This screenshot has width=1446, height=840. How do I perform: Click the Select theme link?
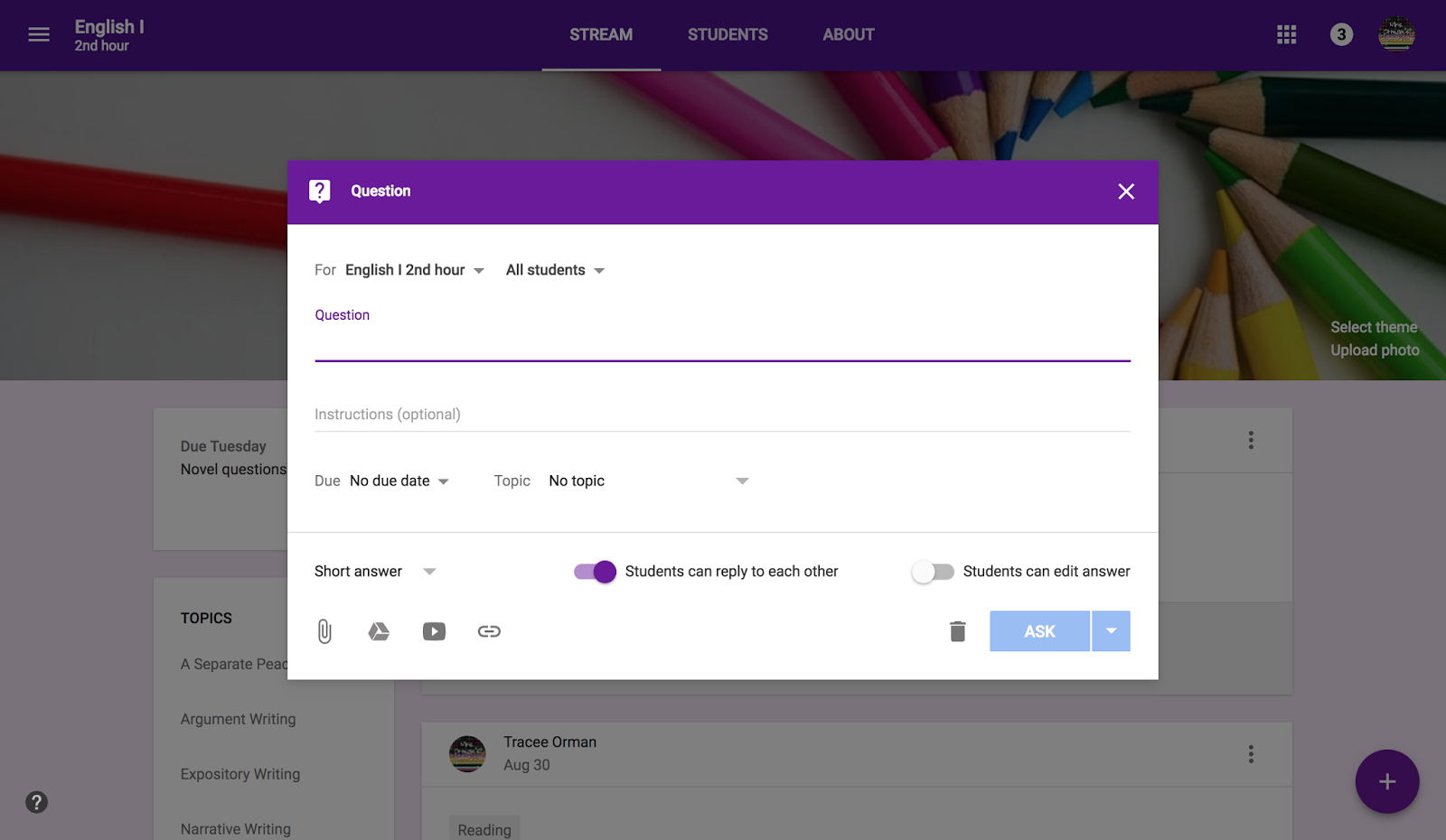[1374, 327]
